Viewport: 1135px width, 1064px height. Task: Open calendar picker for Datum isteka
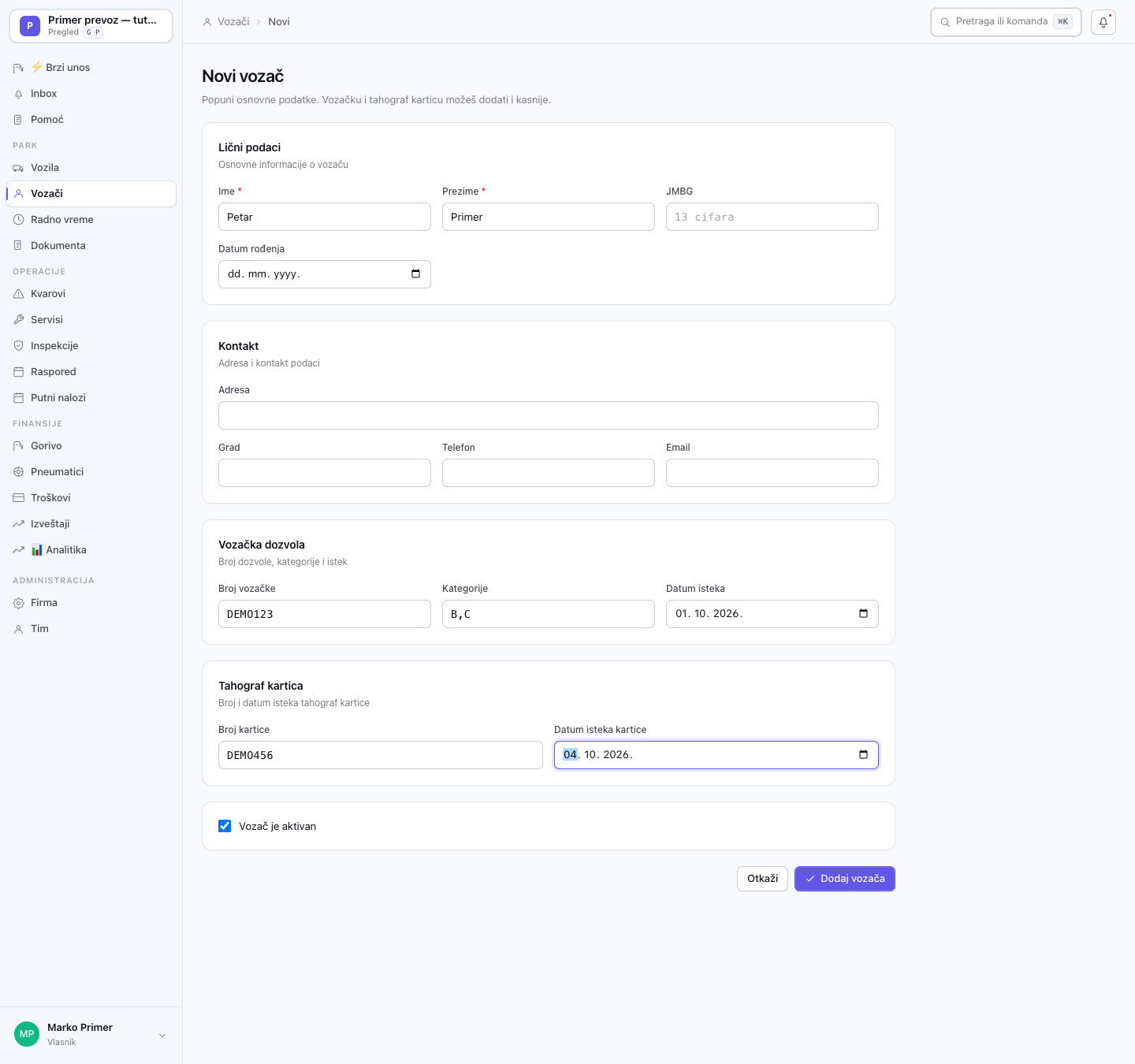click(x=863, y=614)
